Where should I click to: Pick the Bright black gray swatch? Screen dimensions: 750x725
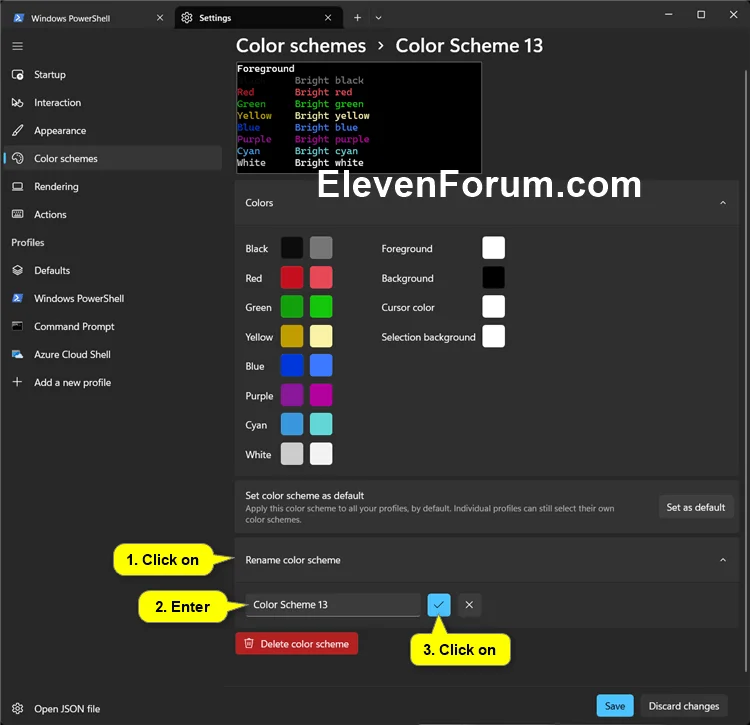[x=321, y=248]
